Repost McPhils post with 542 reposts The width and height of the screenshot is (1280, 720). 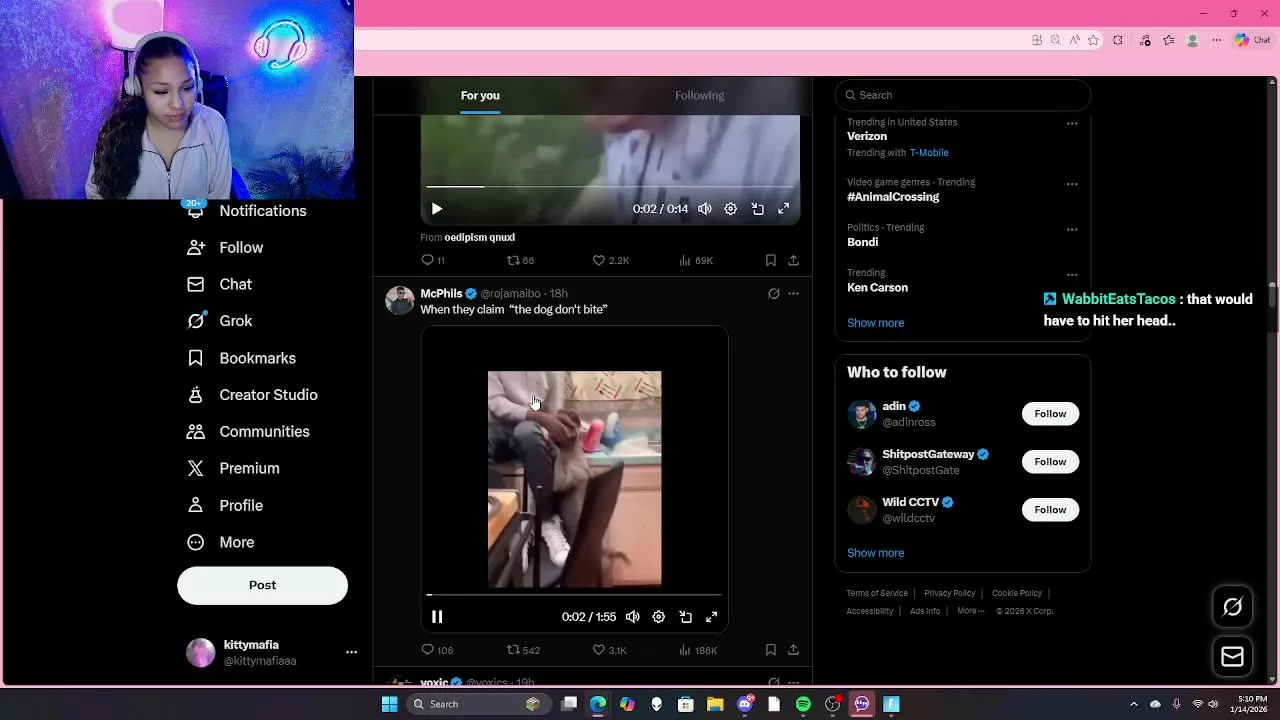pyautogui.click(x=523, y=650)
